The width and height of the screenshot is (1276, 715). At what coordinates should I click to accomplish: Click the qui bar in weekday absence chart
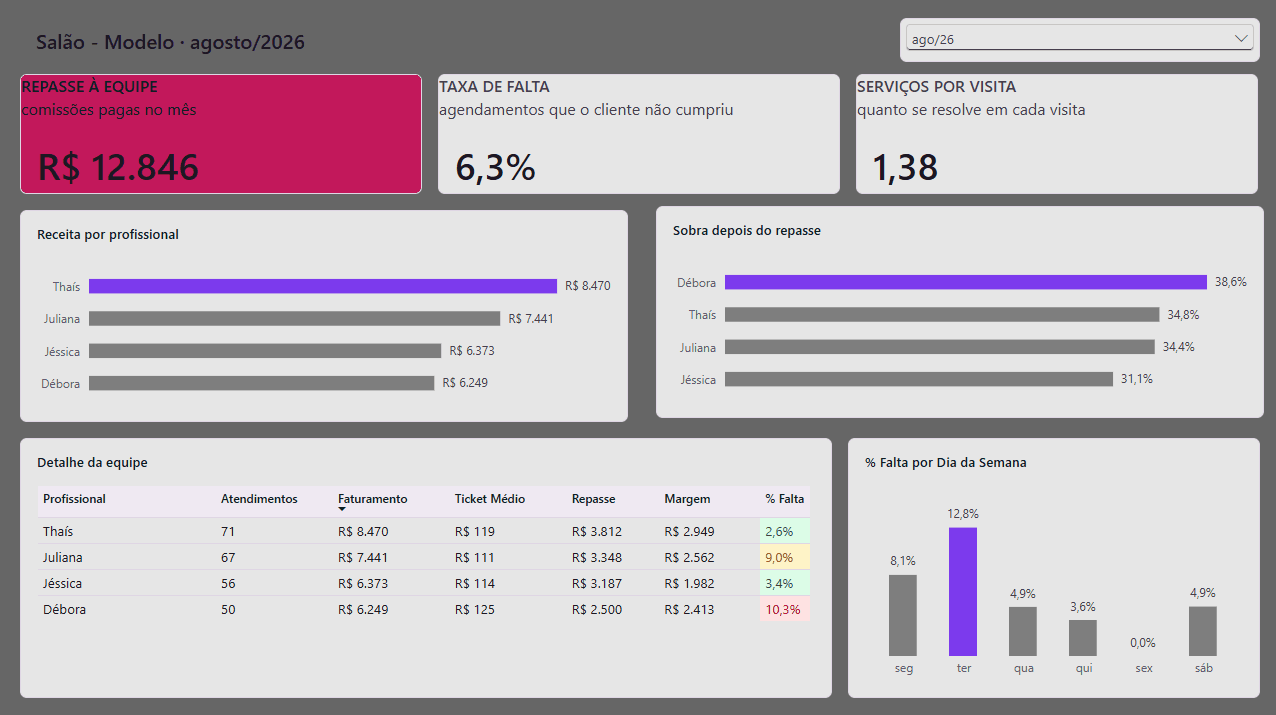coord(1083,638)
